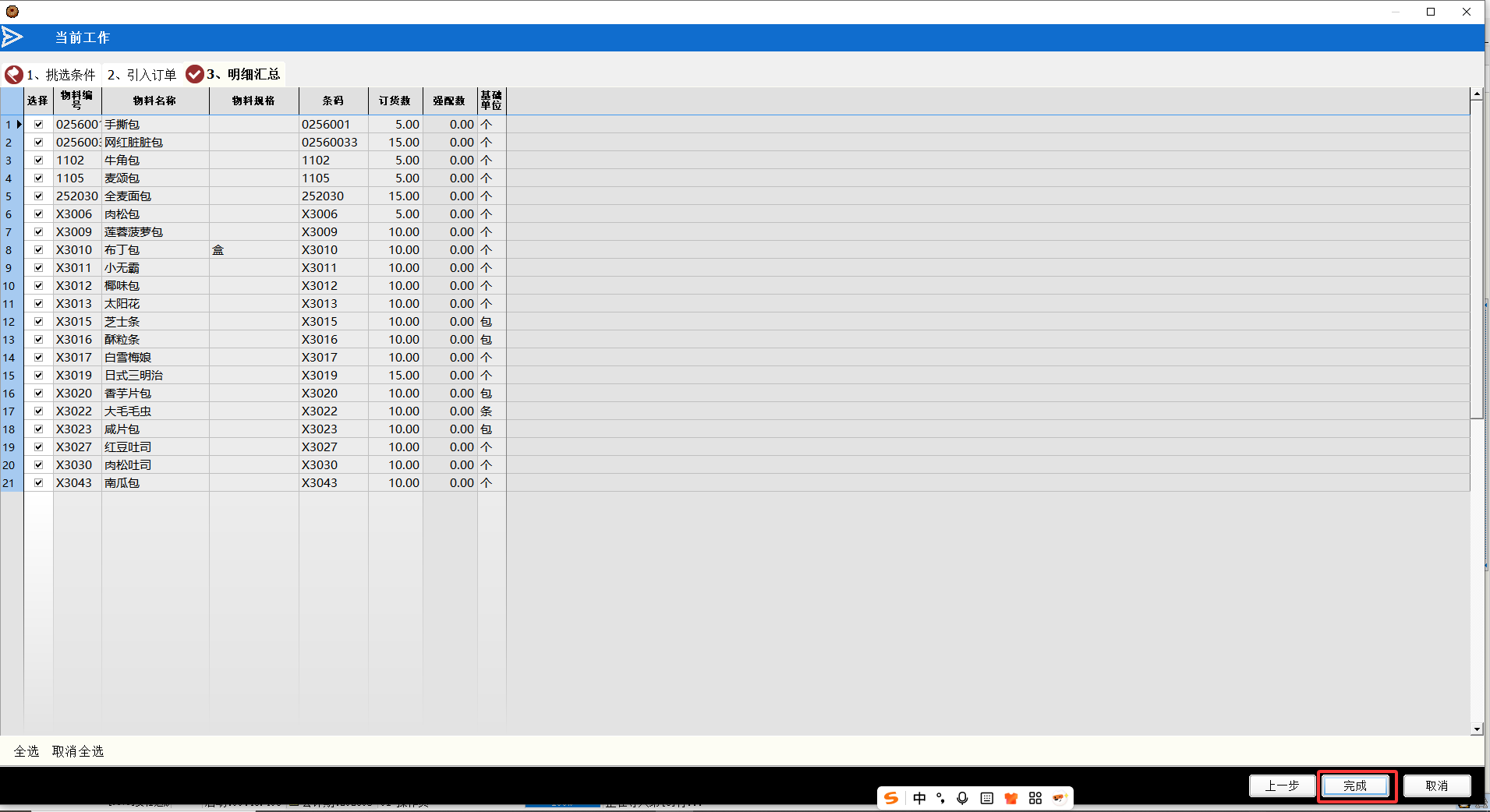Viewport: 1490px width, 812px height.
Task: Toggle the checkbox for 牛角包
Action: point(38,160)
